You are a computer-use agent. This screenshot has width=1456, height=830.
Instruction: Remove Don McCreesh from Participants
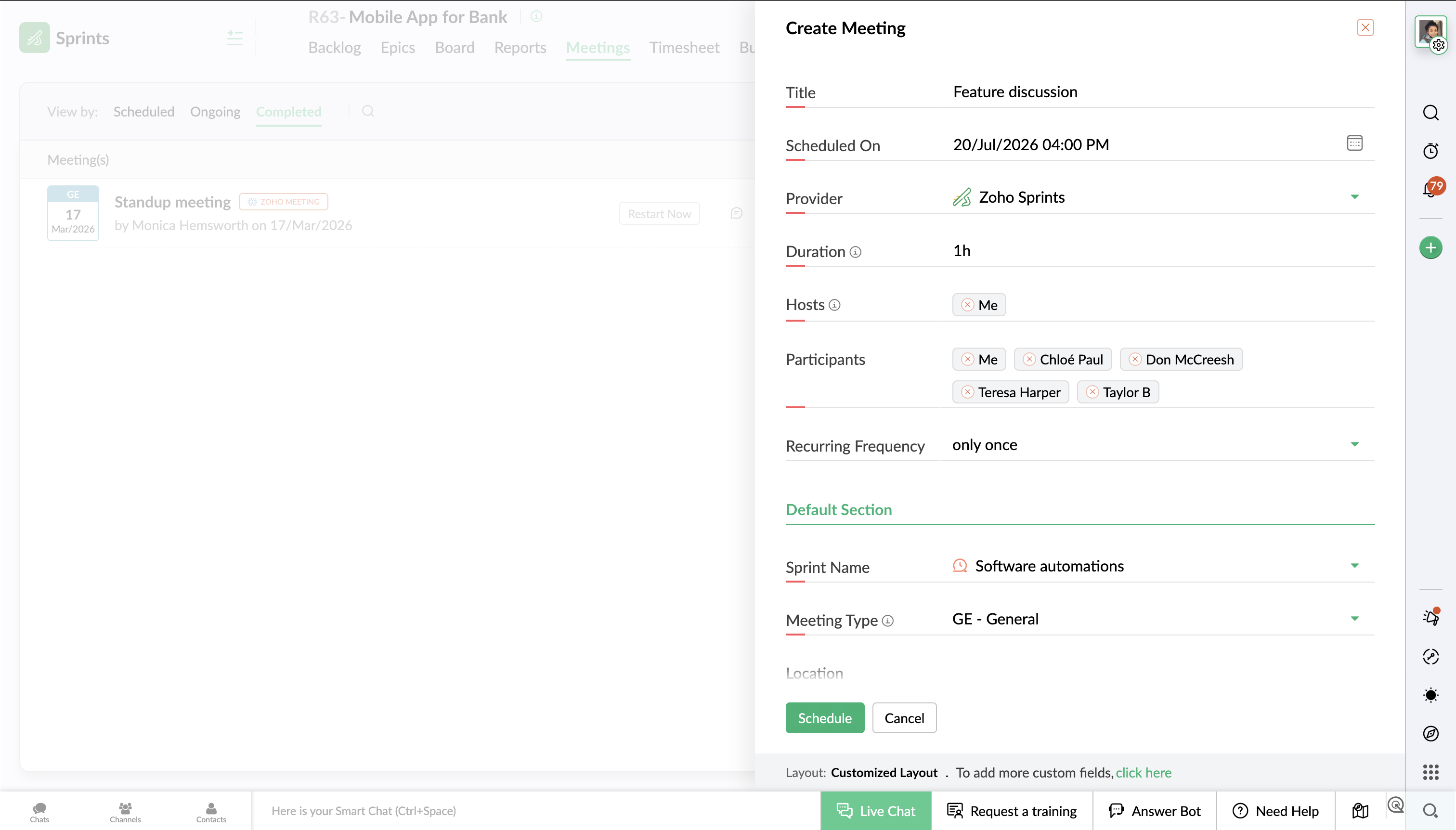coord(1135,359)
